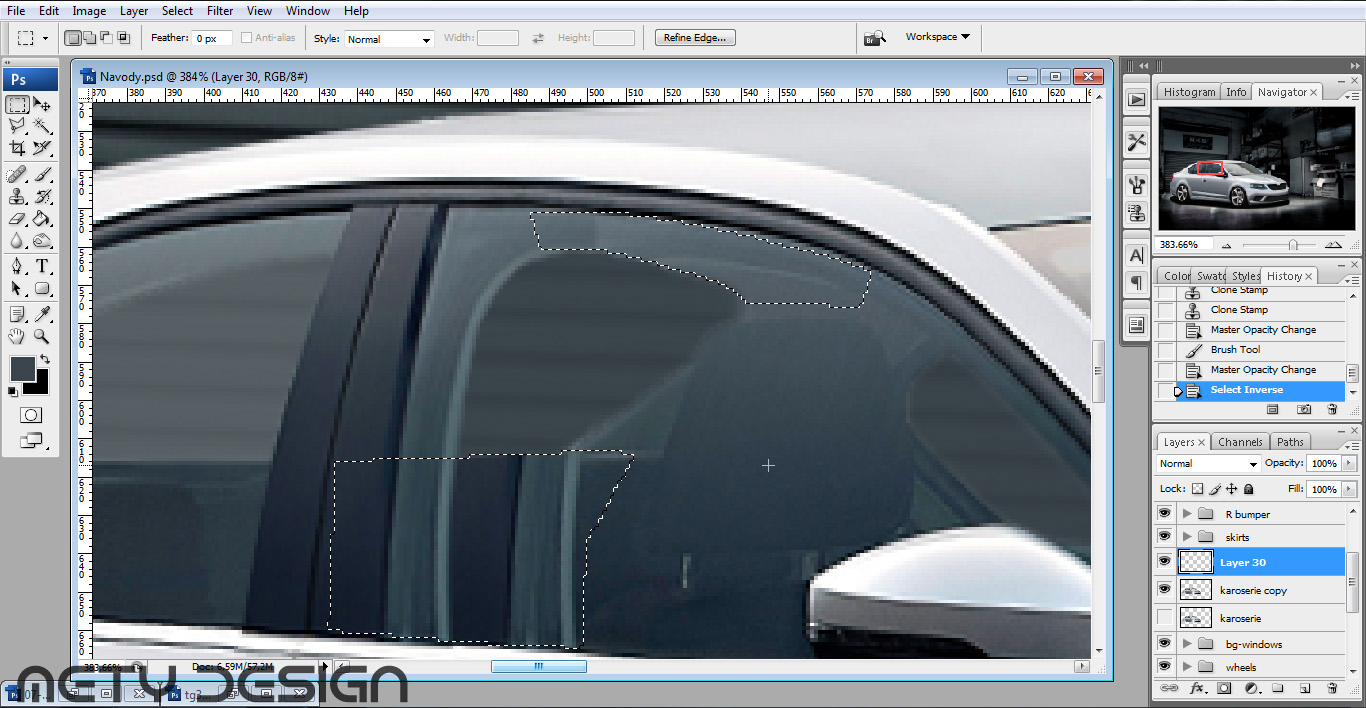Image resolution: width=1366 pixels, height=708 pixels.
Task: Expand the skirts group
Action: coord(1187,537)
